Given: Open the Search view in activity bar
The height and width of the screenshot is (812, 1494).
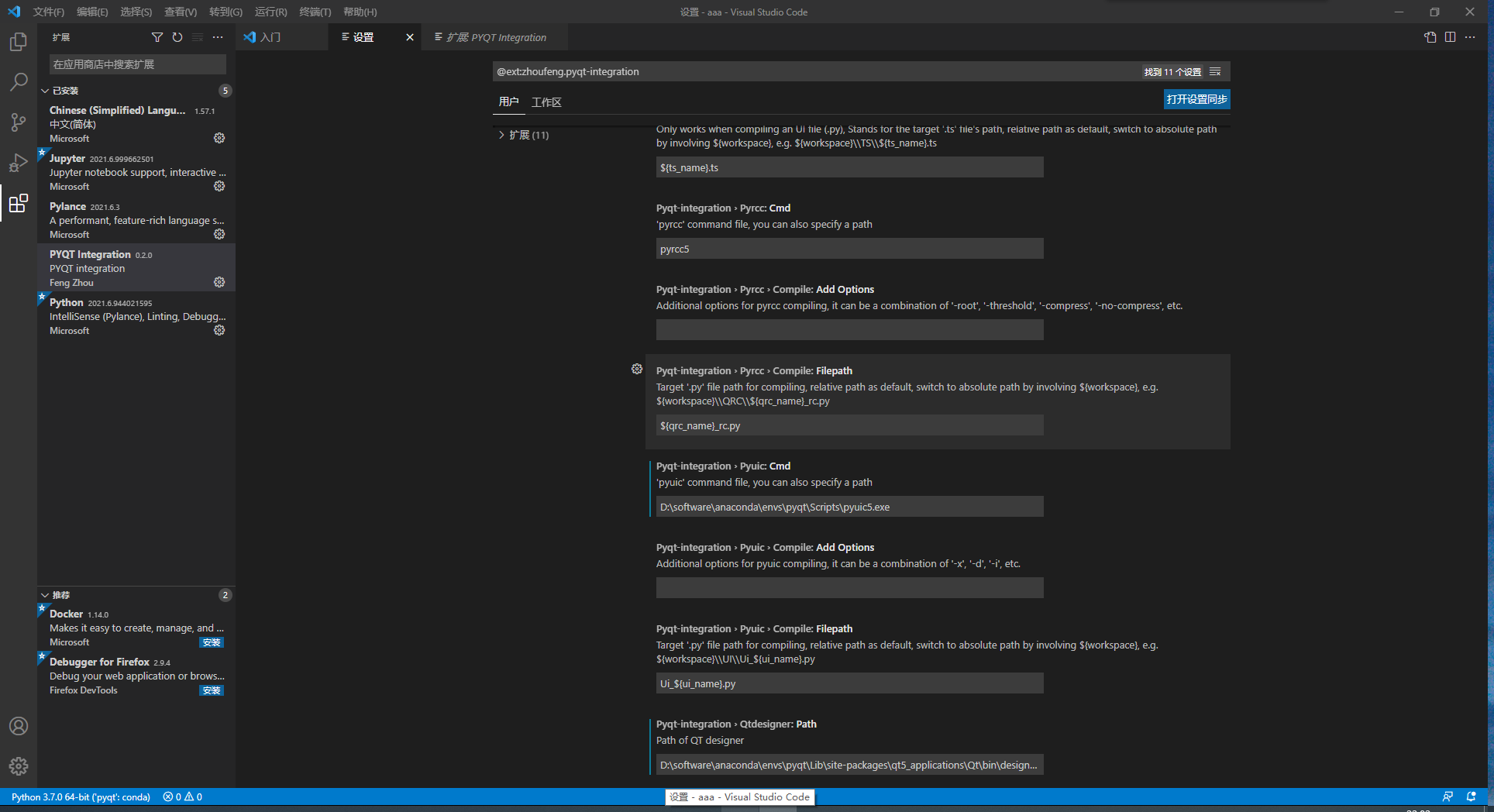Looking at the screenshot, I should [x=19, y=82].
